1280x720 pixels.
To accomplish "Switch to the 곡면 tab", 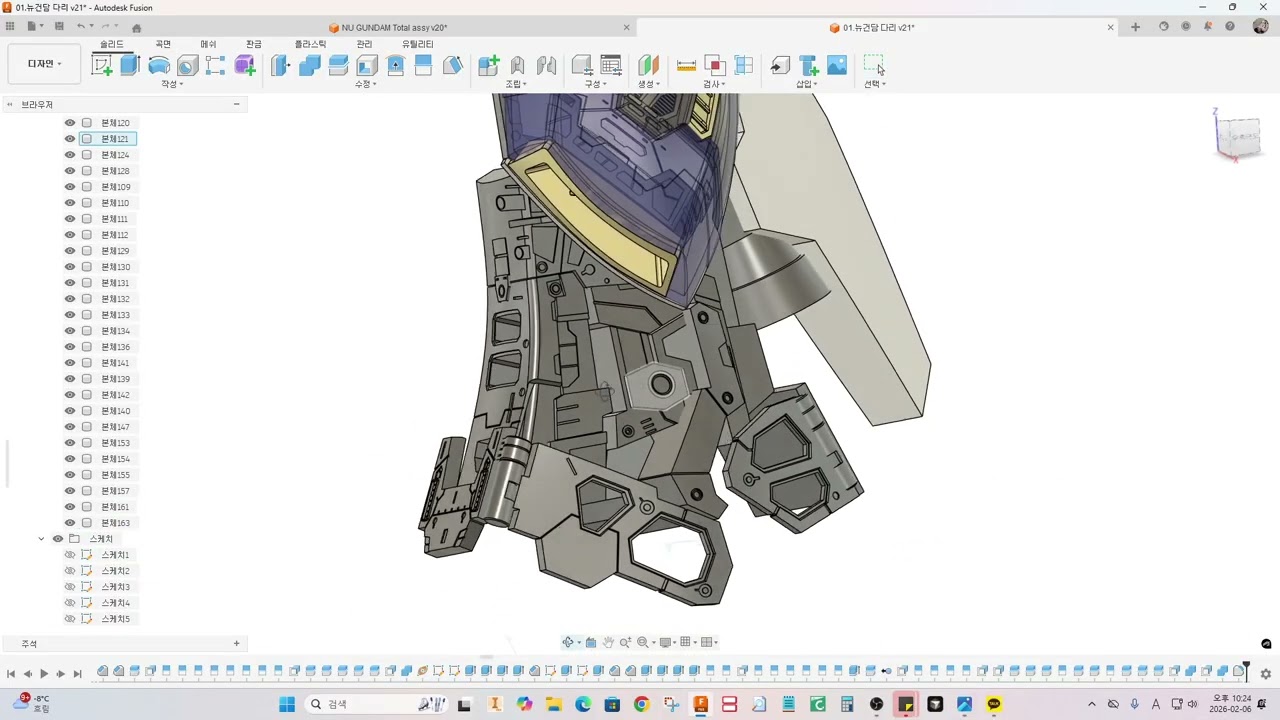I will pos(163,44).
